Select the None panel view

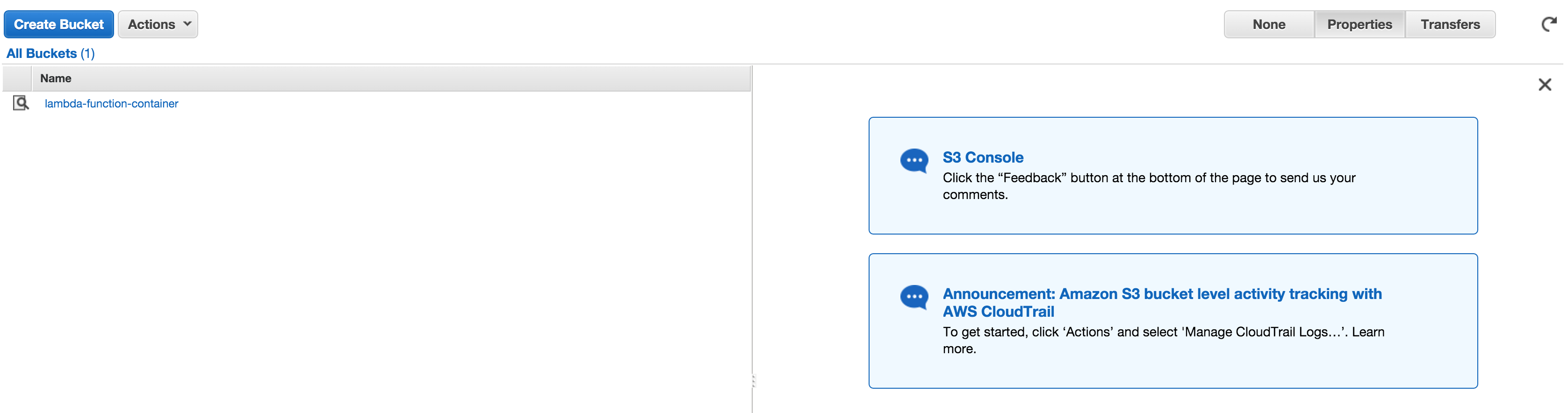[1268, 24]
